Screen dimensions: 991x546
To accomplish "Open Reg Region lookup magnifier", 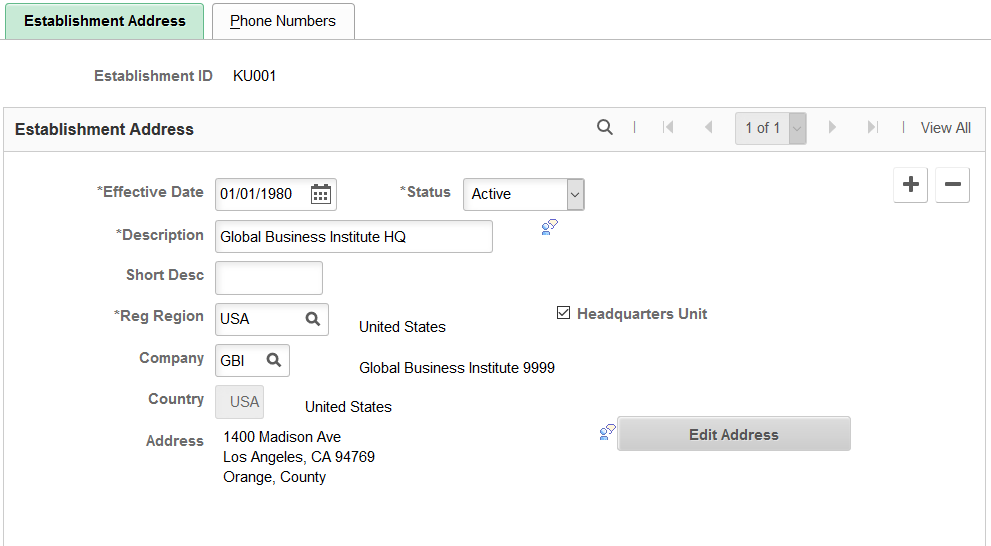I will click(x=313, y=319).
